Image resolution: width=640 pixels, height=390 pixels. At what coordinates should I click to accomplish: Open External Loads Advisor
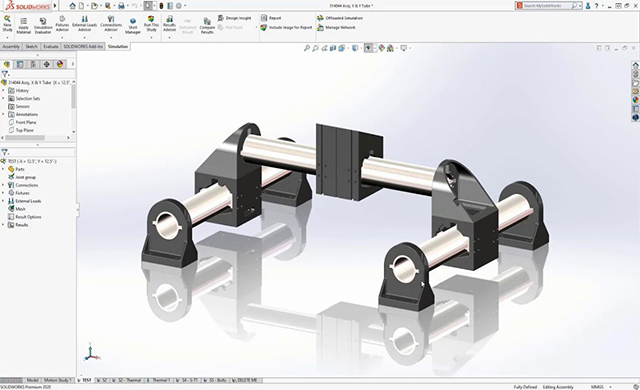coord(84,24)
